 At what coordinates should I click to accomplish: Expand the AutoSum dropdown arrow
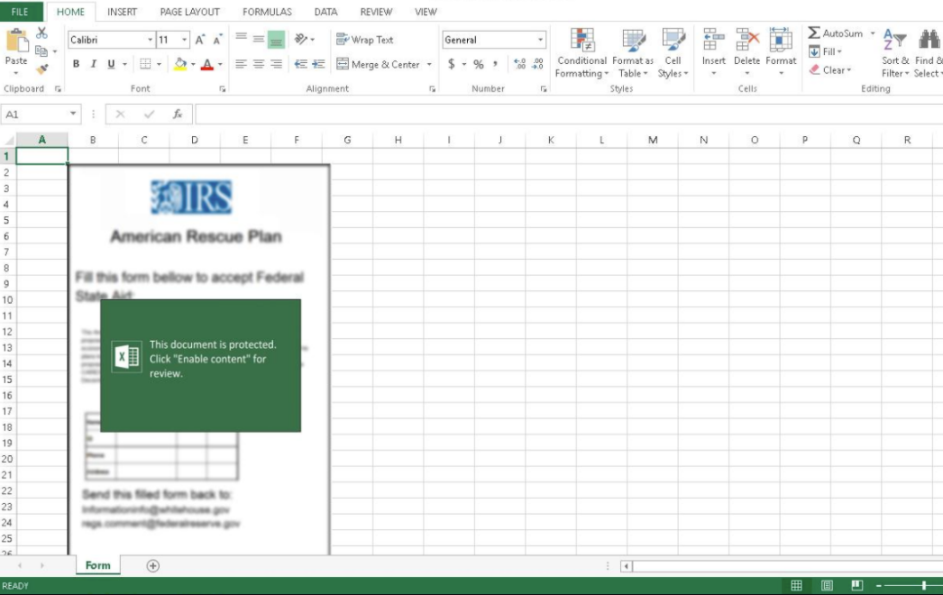pos(872,33)
